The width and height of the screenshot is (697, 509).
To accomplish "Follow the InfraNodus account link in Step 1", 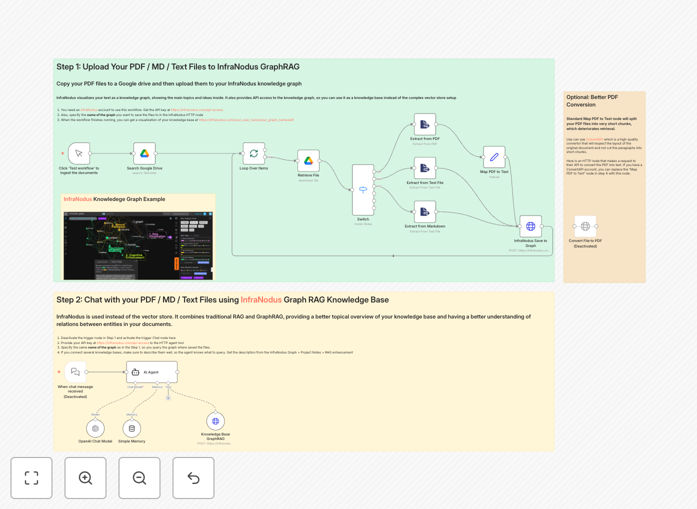I will click(x=89, y=110).
